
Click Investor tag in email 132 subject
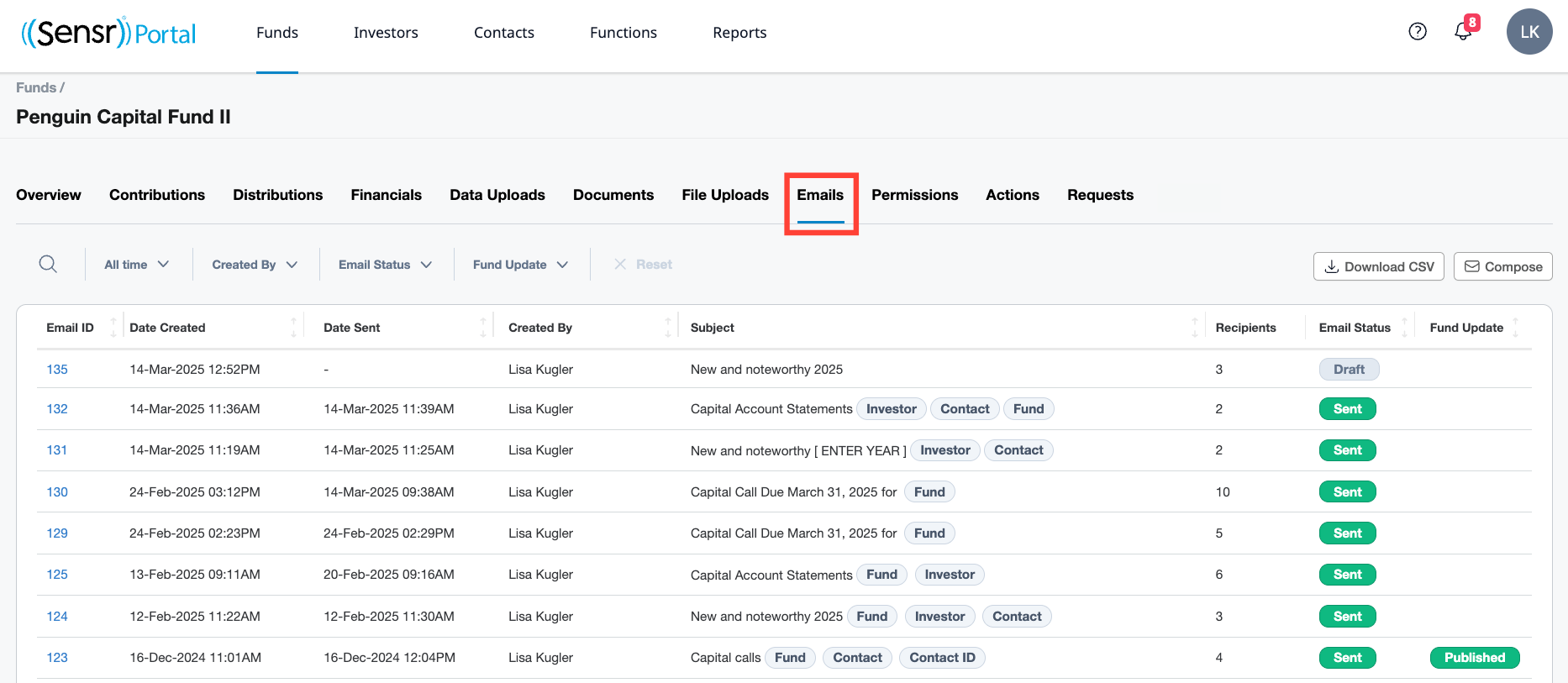[x=892, y=409]
